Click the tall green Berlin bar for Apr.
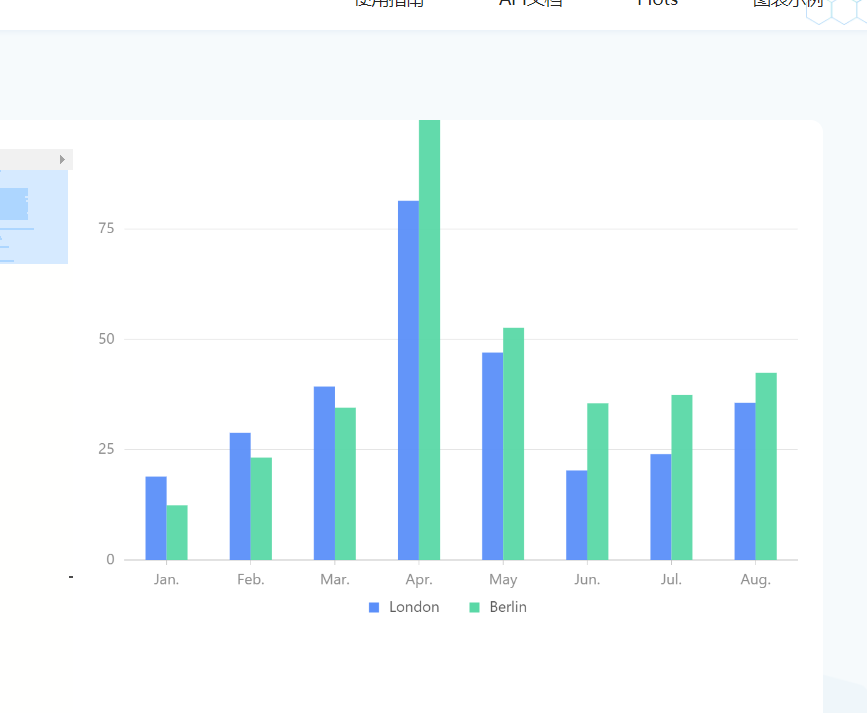 point(430,340)
